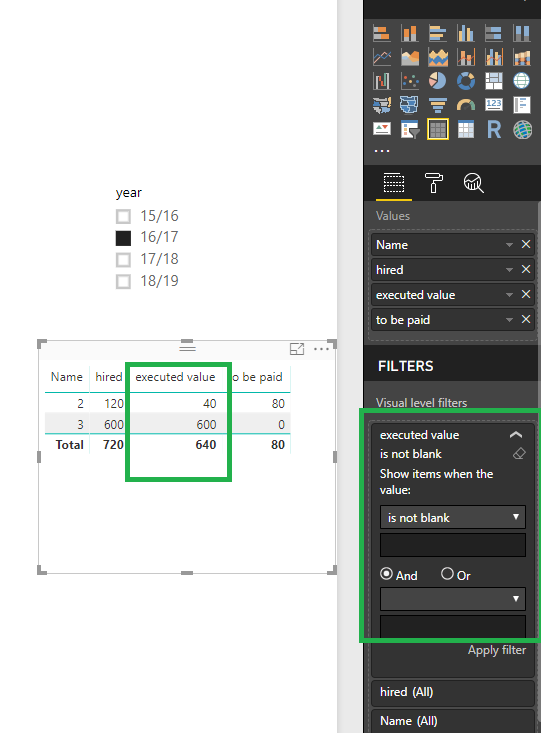Select the filled map visual

click(x=382, y=105)
